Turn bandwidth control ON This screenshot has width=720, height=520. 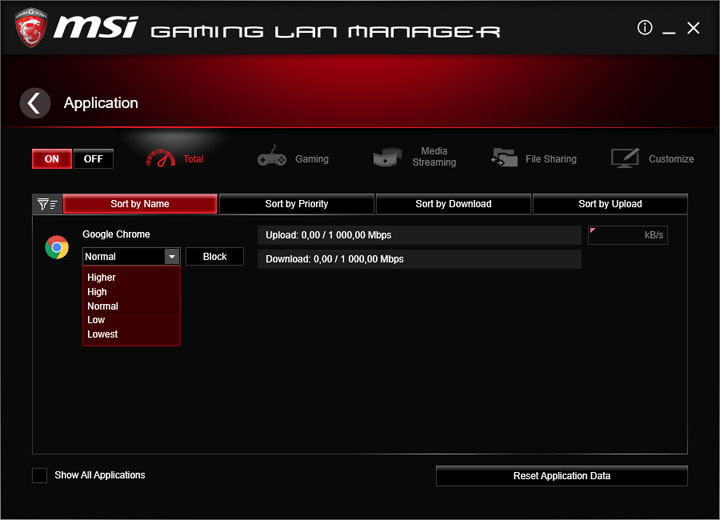pos(52,159)
